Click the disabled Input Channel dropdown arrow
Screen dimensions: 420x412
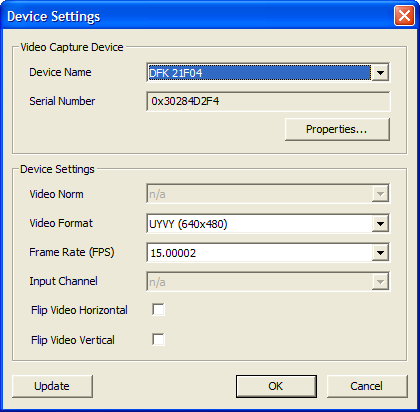(380, 282)
